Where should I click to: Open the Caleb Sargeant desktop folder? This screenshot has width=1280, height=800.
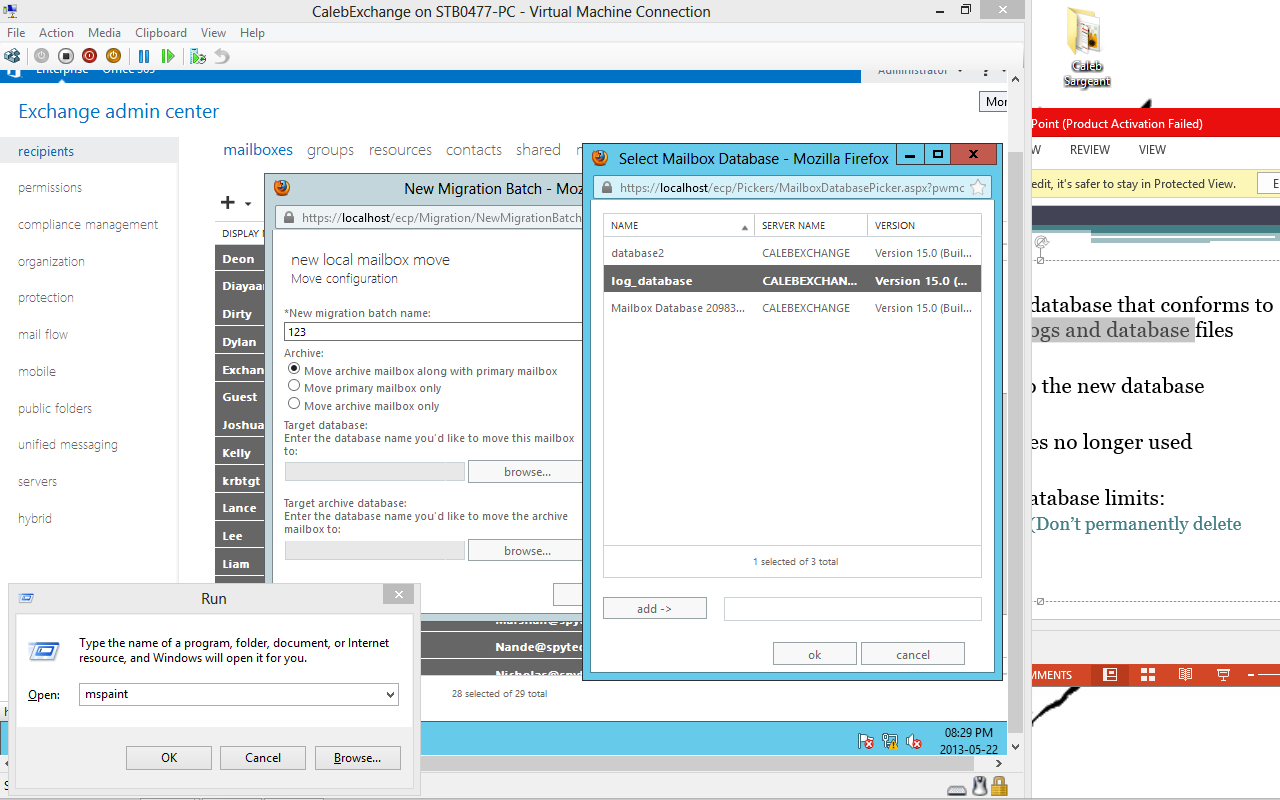pos(1085,47)
